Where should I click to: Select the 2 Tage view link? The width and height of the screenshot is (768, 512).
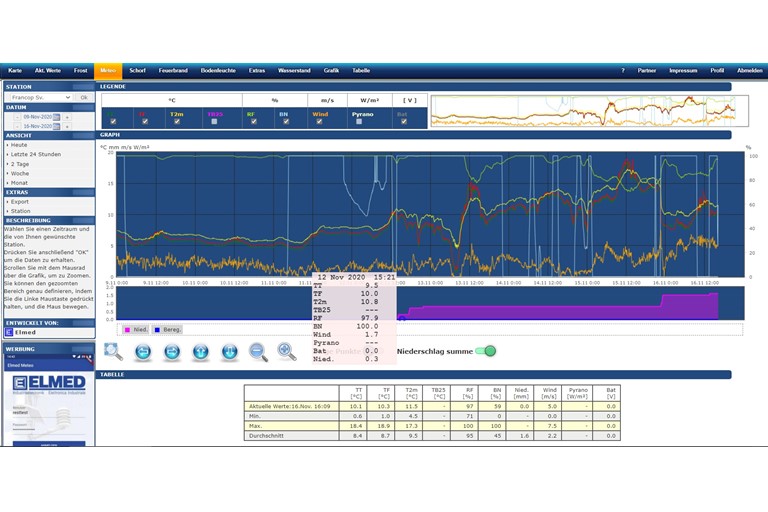[x=20, y=164]
